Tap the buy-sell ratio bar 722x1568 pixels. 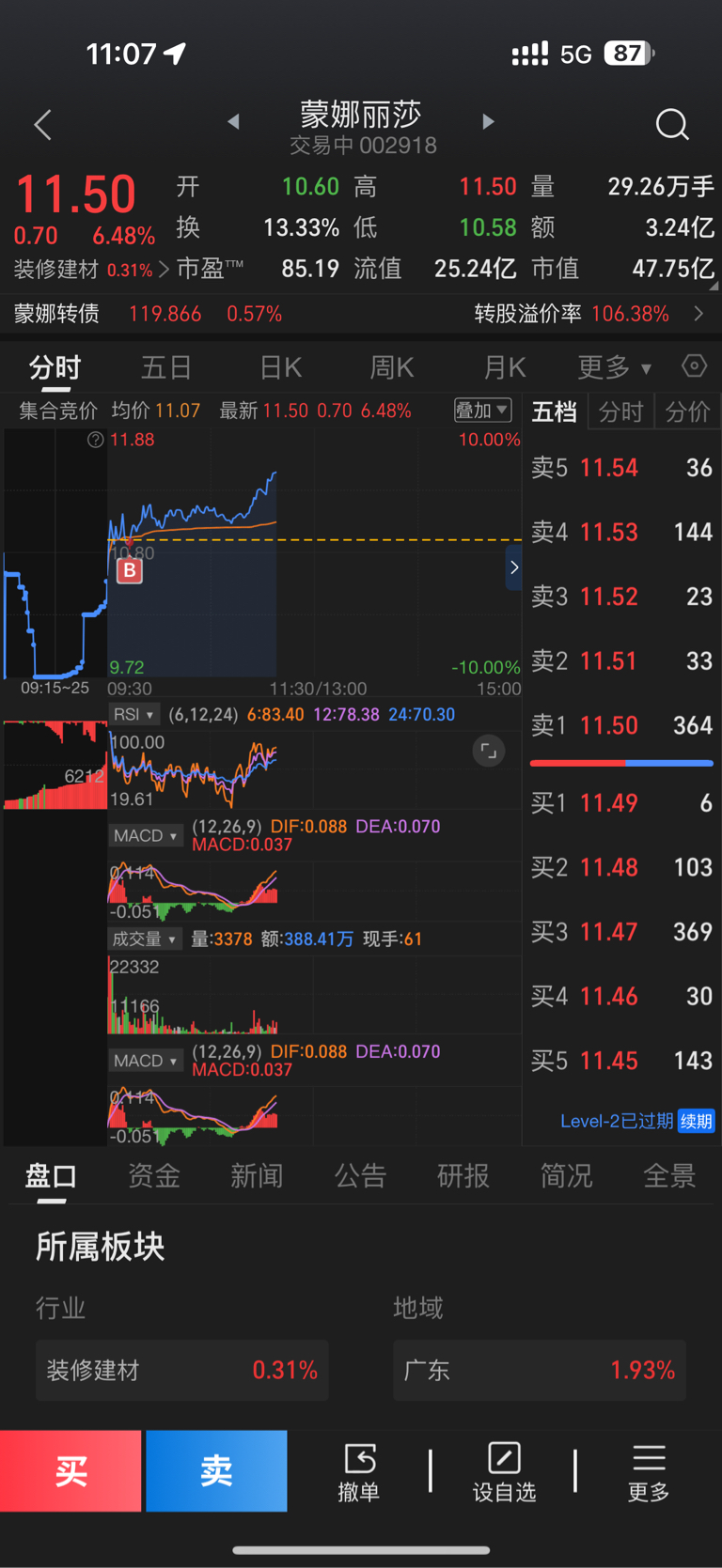pyautogui.click(x=621, y=763)
